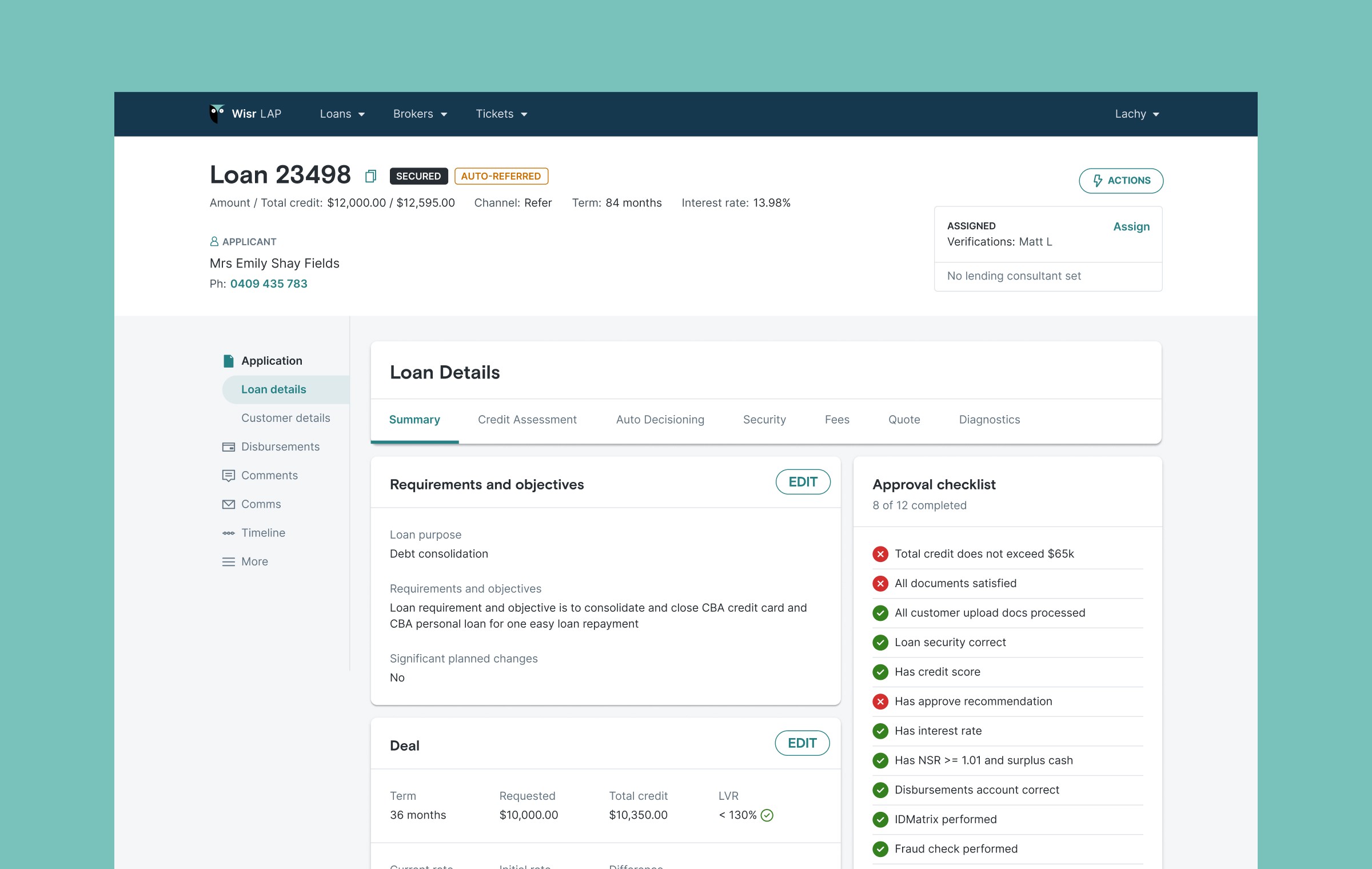This screenshot has height=869, width=1372.
Task: Click the ACTIONS button
Action: click(1120, 181)
